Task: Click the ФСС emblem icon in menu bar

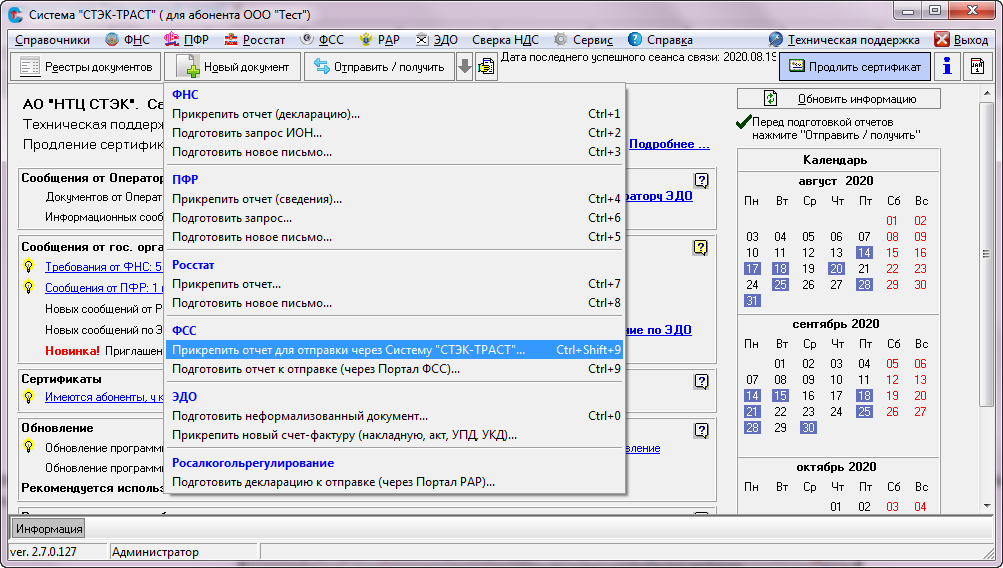Action: 307,40
